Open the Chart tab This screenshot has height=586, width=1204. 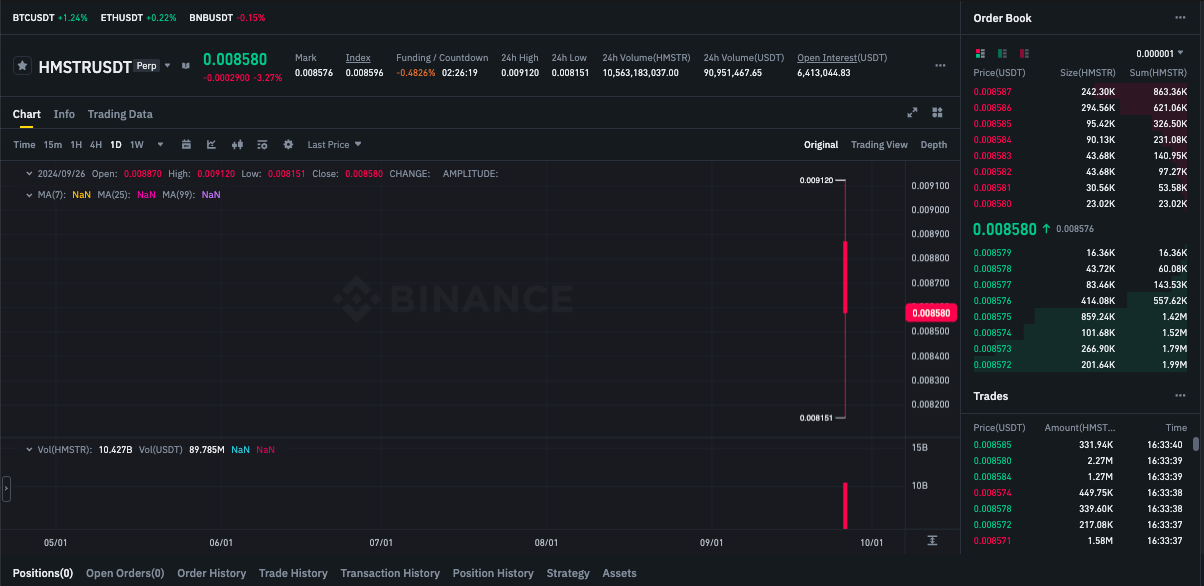point(27,114)
